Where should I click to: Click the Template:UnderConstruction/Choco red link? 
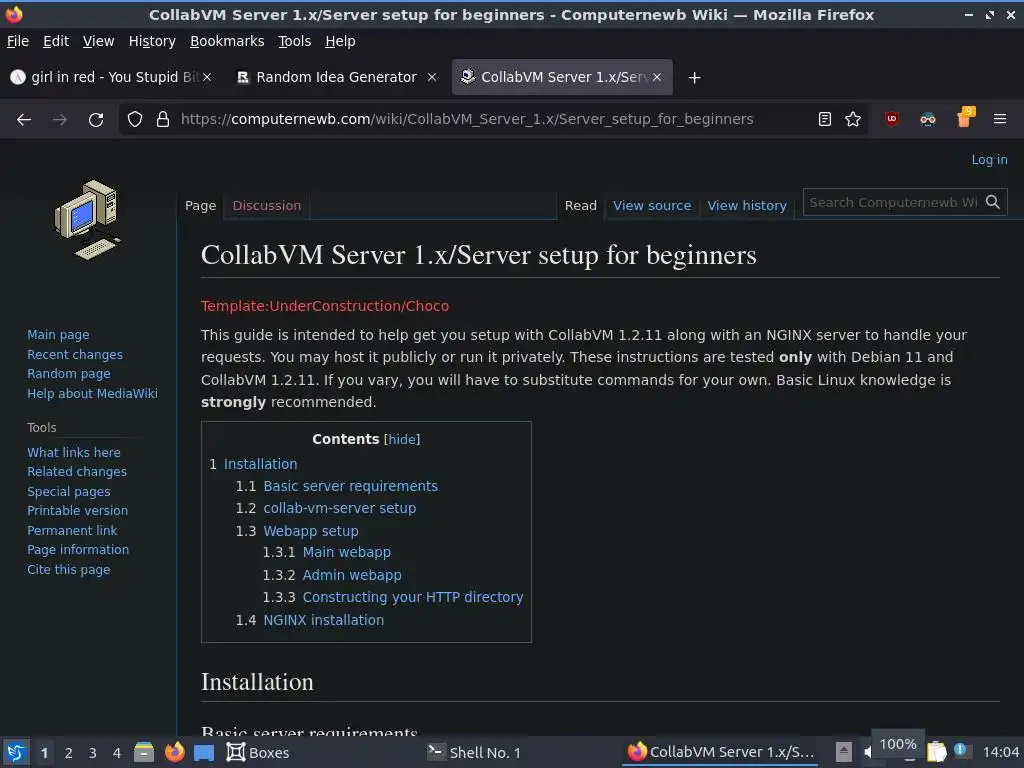(325, 306)
